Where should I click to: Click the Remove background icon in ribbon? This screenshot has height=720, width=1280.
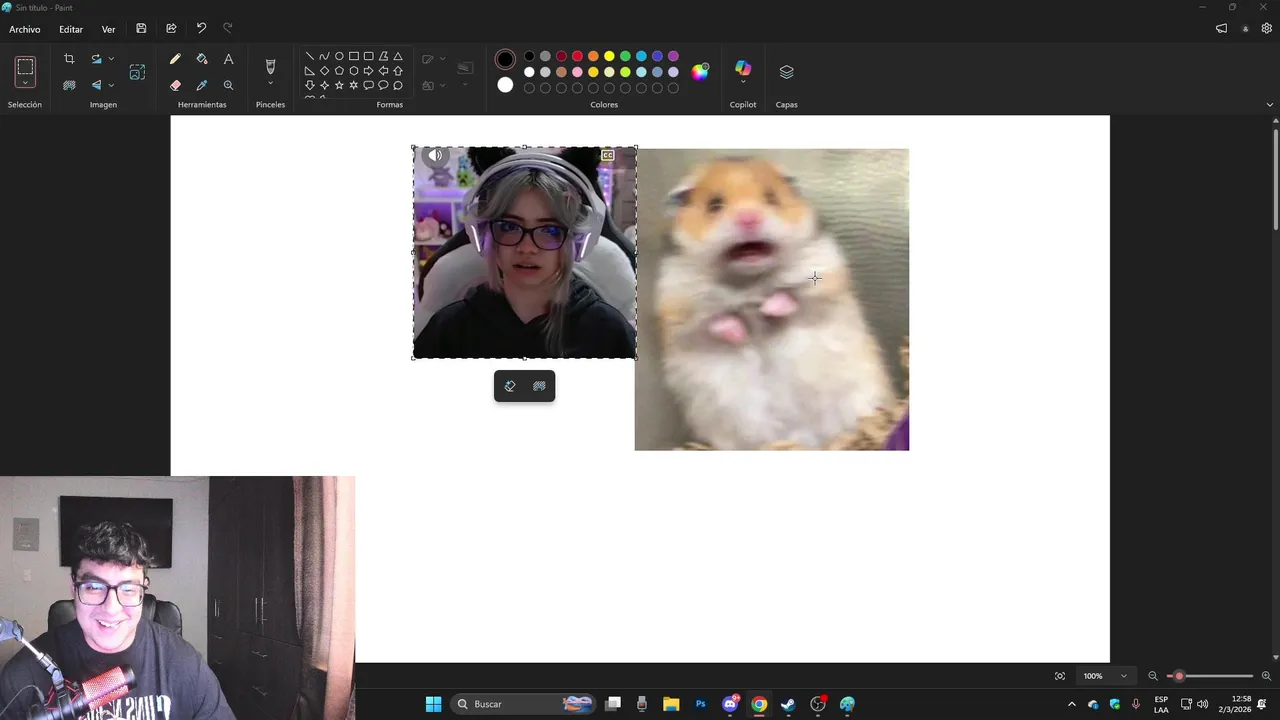click(69, 85)
